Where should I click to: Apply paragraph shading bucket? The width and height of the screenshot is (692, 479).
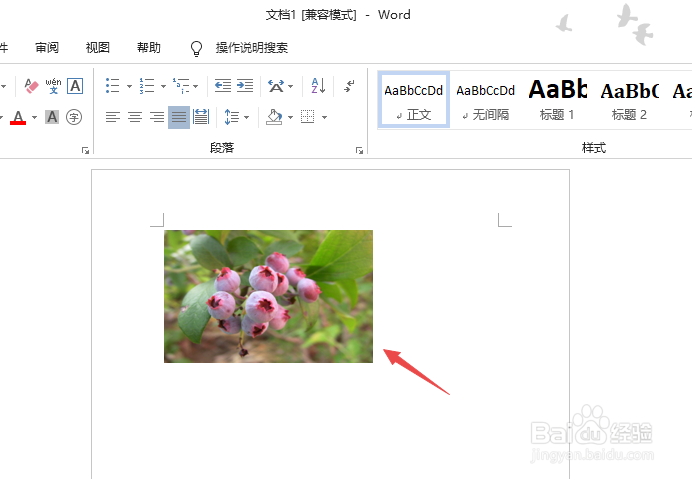pyautogui.click(x=274, y=117)
